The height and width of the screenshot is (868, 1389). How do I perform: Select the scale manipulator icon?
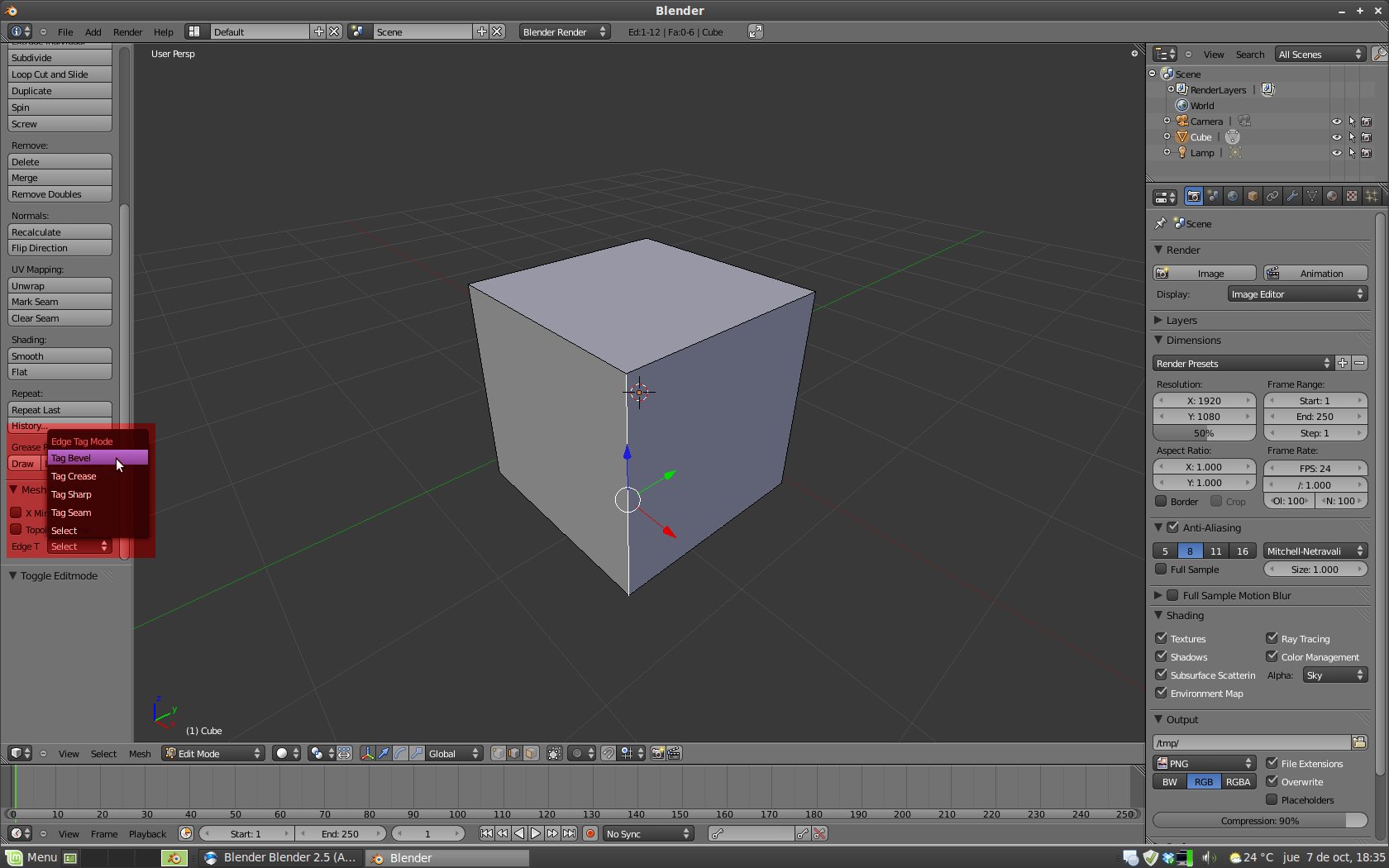417,753
